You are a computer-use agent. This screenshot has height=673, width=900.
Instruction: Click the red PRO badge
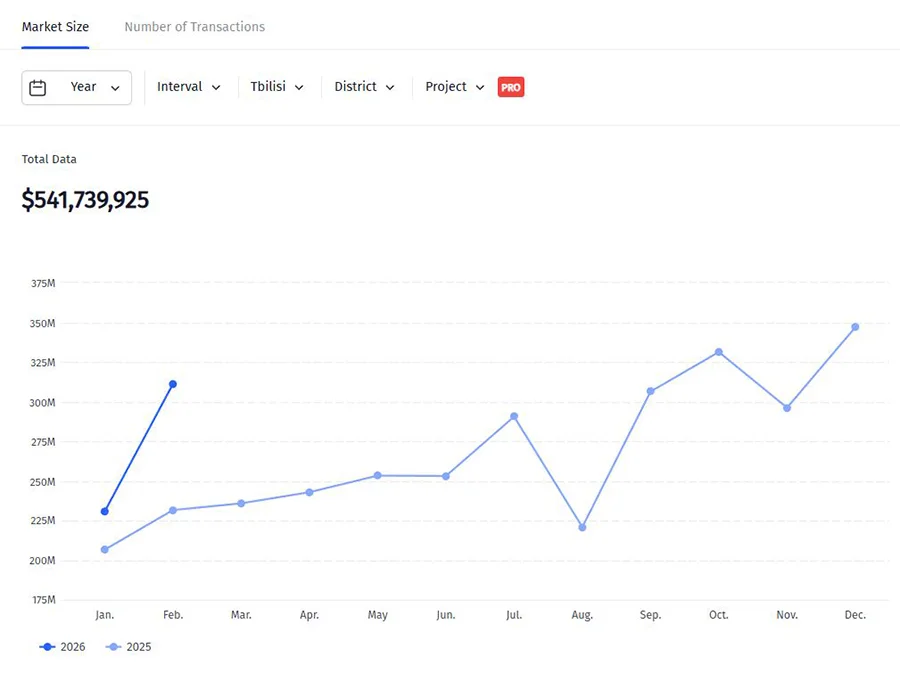(x=511, y=87)
